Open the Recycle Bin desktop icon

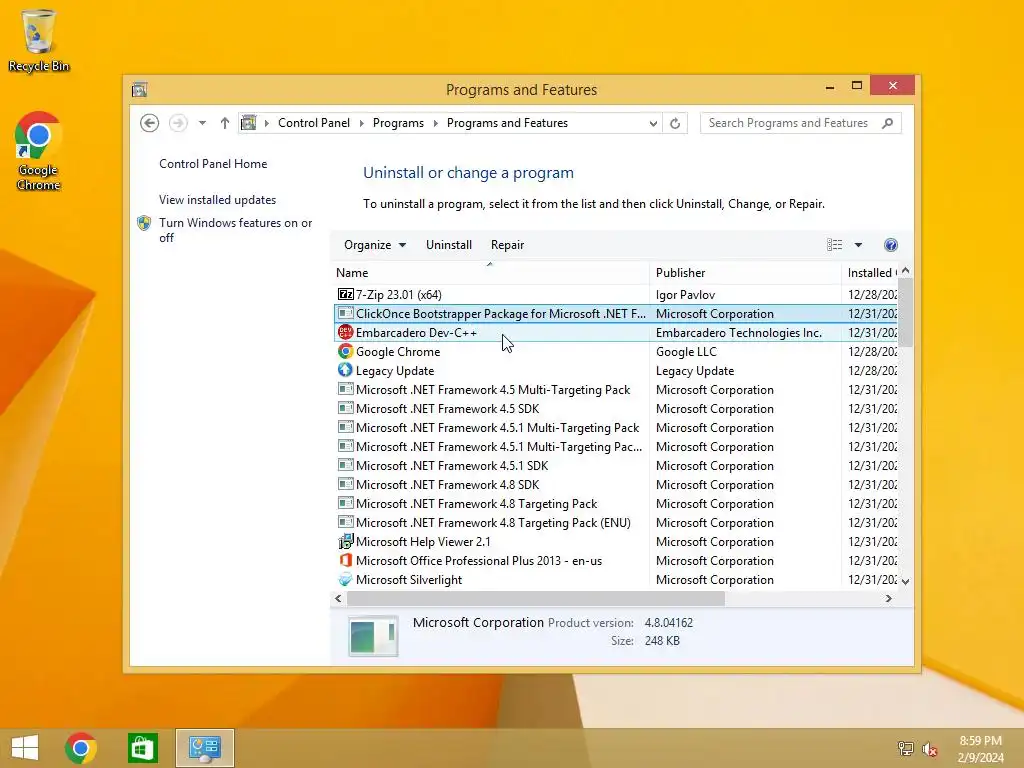pos(39,40)
